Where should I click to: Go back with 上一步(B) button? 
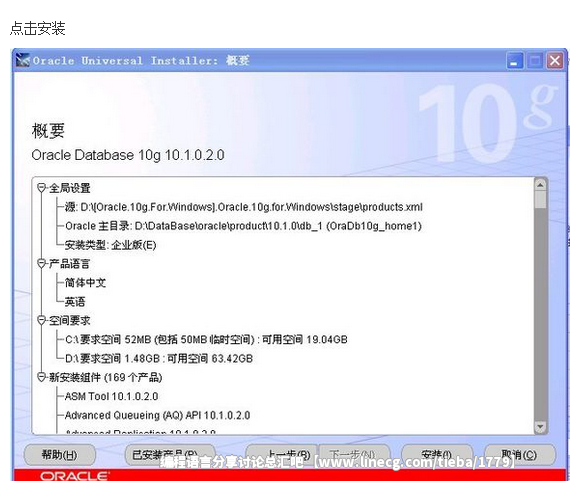coord(282,455)
